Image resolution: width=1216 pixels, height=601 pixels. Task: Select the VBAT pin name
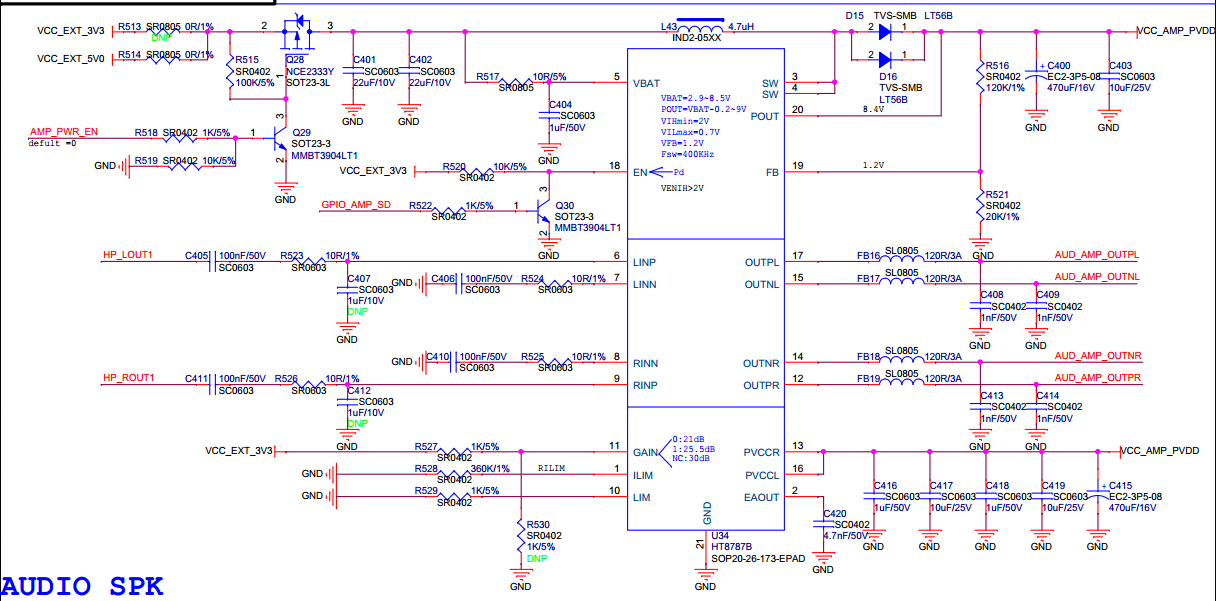pos(646,83)
